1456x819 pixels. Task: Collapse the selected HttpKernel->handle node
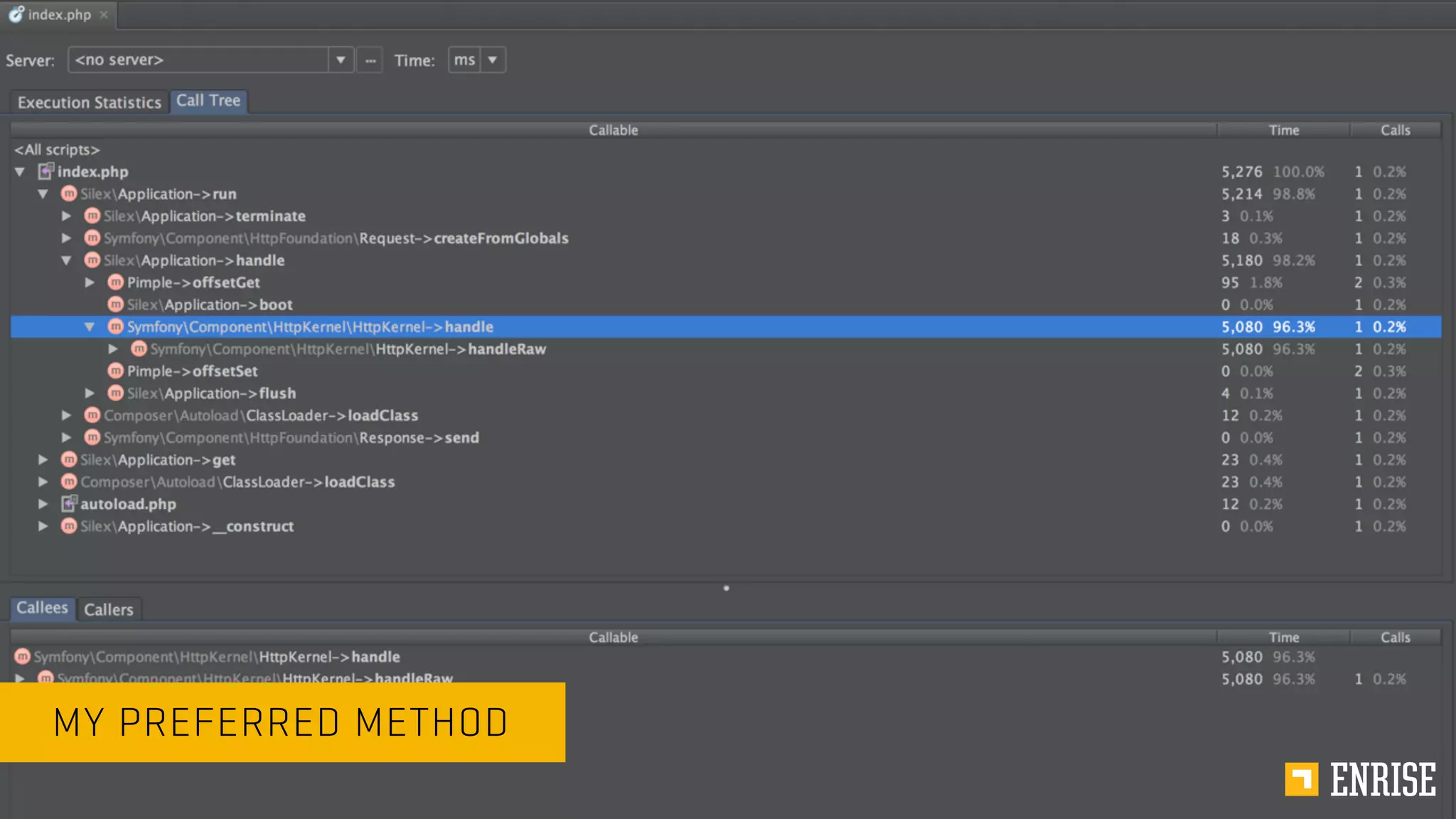(x=90, y=327)
